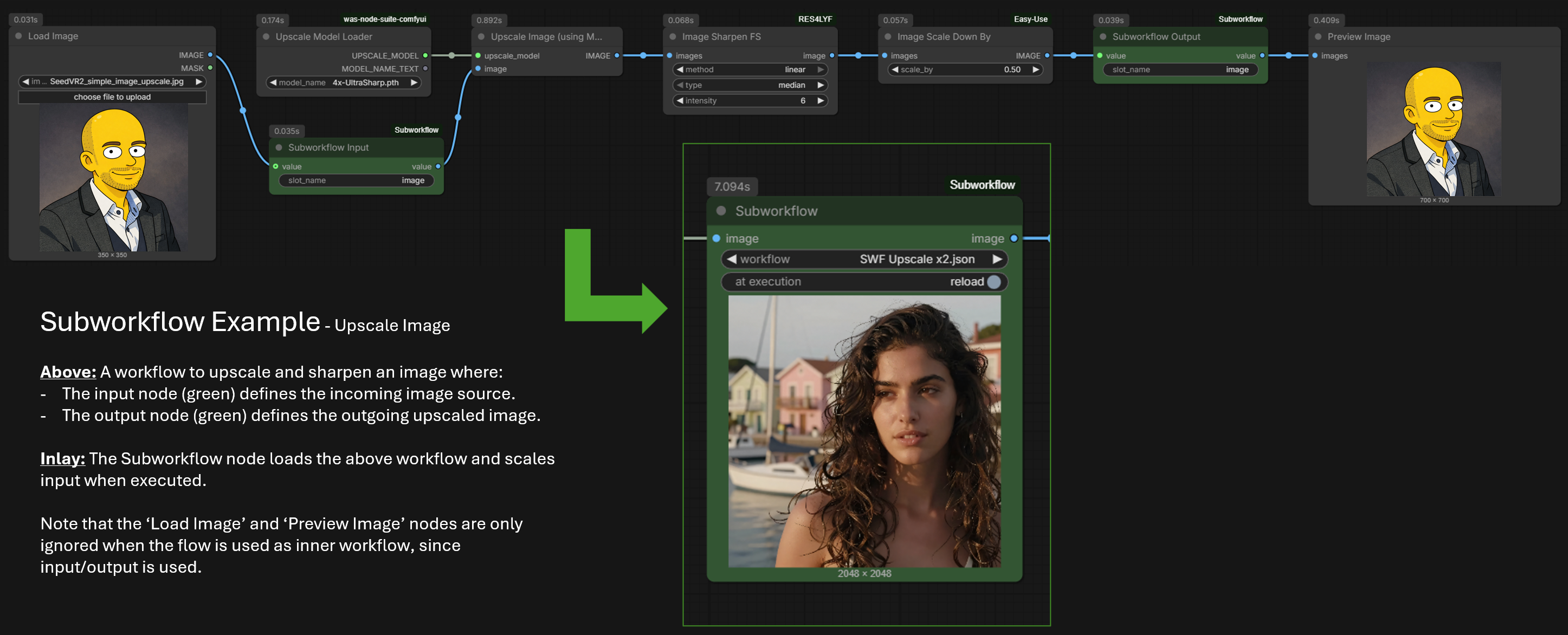Click the Load Image preview thumbnail

point(114,177)
